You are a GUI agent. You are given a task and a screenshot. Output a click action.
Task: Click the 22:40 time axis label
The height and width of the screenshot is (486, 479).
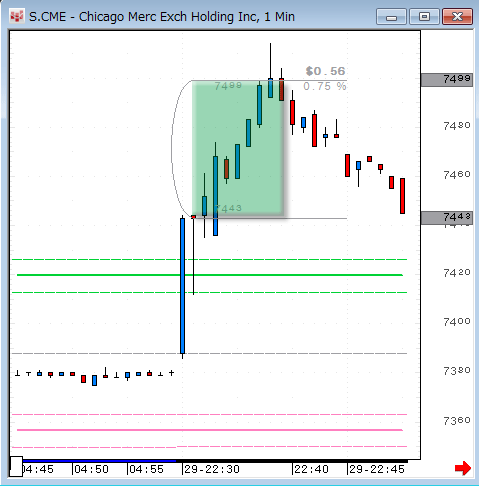pyautogui.click(x=311, y=469)
